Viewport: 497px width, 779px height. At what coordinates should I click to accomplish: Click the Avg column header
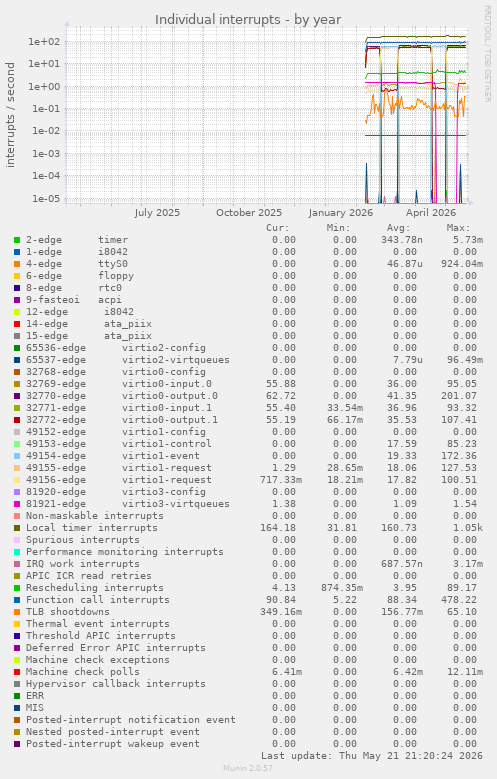(399, 228)
